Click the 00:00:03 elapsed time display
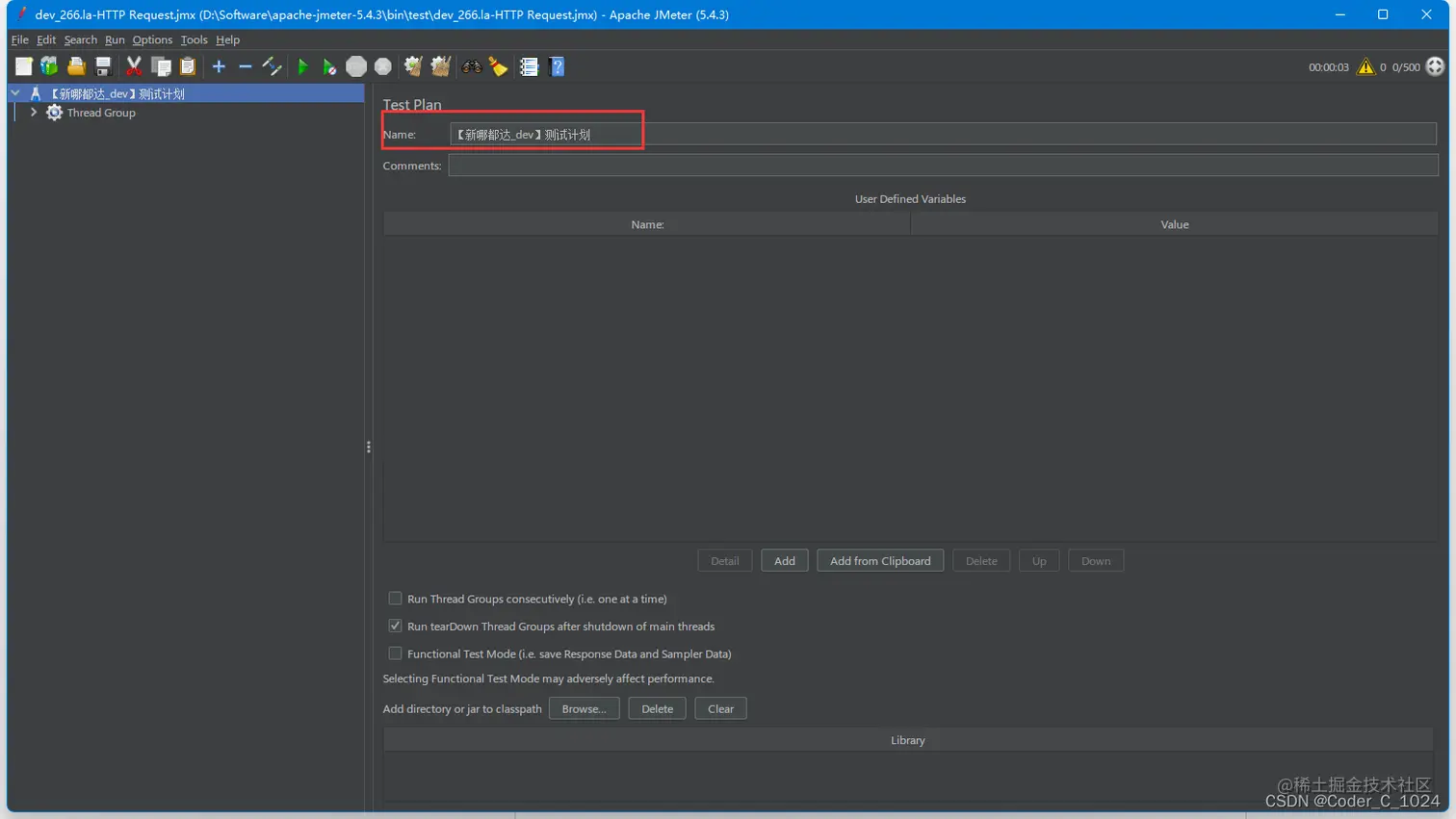Image resolution: width=1456 pixels, height=819 pixels. coord(1329,67)
